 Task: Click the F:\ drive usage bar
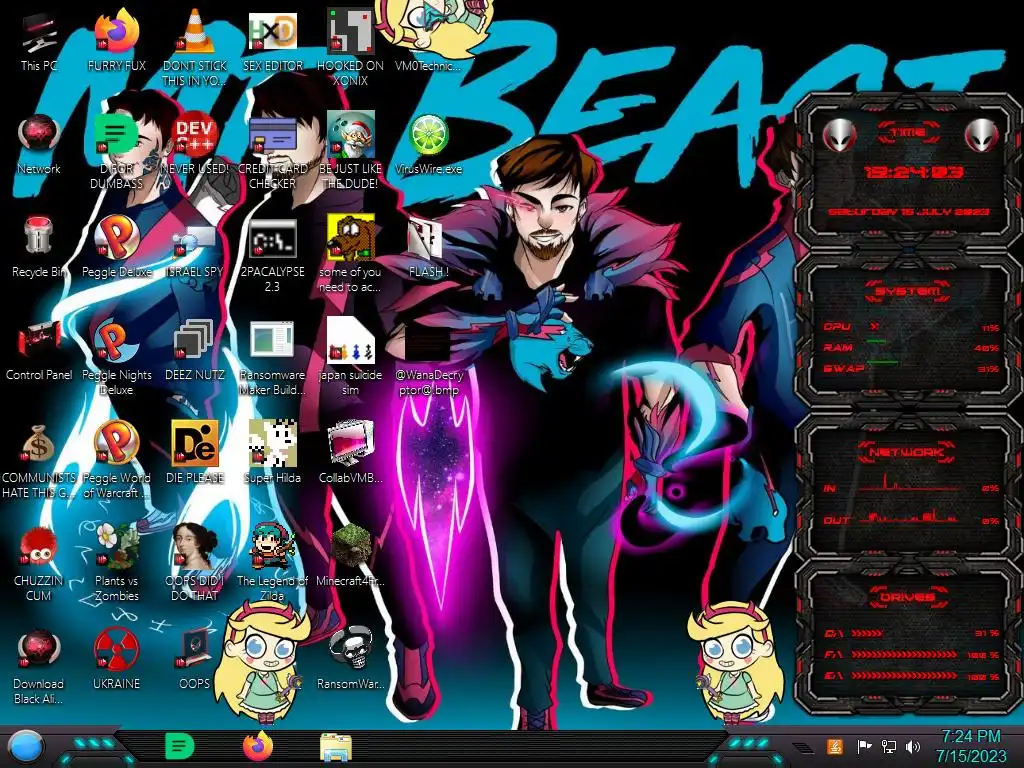[912, 654]
